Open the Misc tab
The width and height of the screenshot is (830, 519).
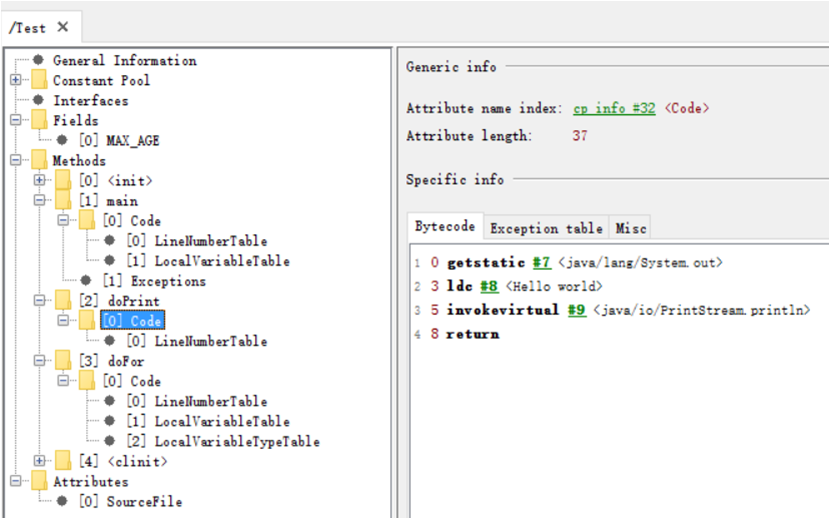pos(629,228)
